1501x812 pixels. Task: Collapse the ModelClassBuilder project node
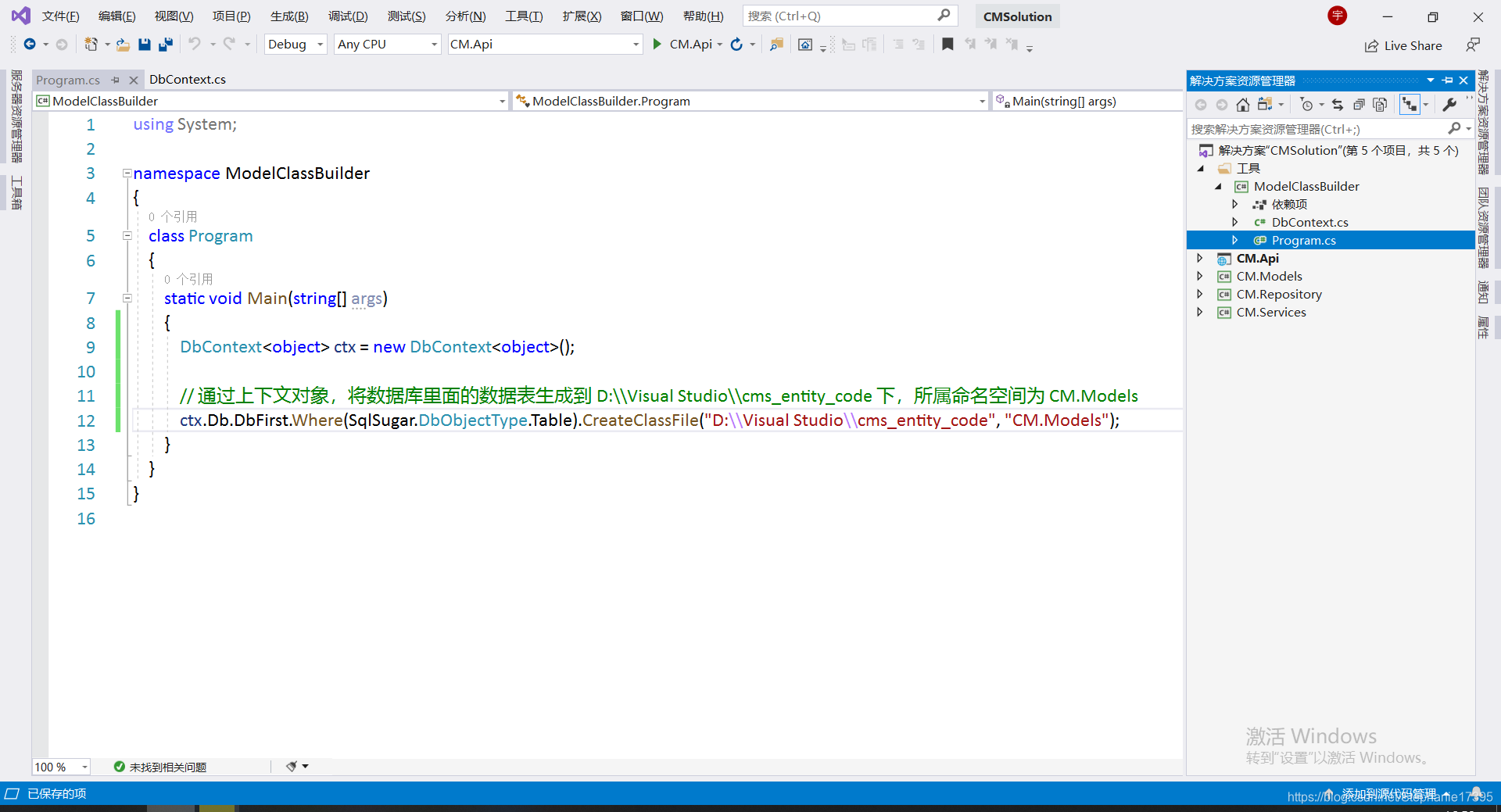pos(1218,186)
